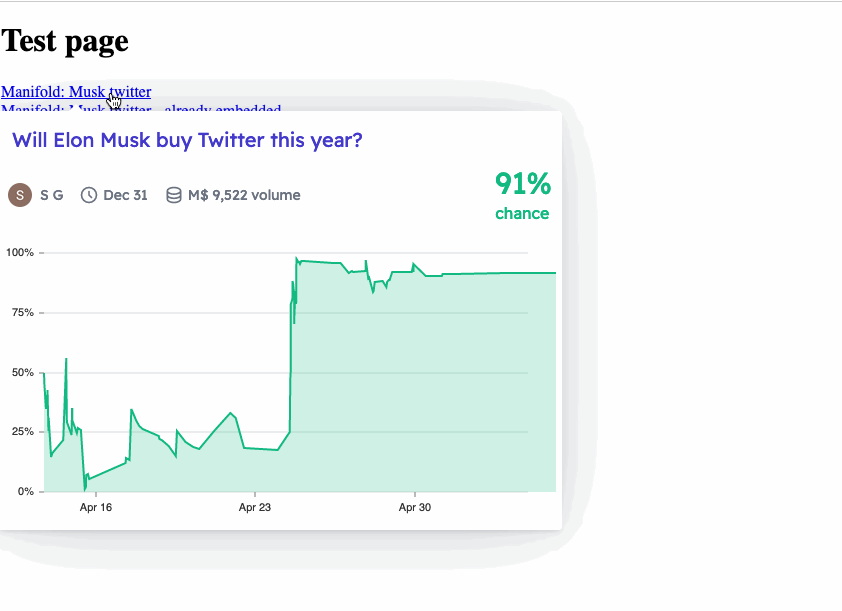The height and width of the screenshot is (611, 842).
Task: Click the 100% y-axis label
Action: 22,253
